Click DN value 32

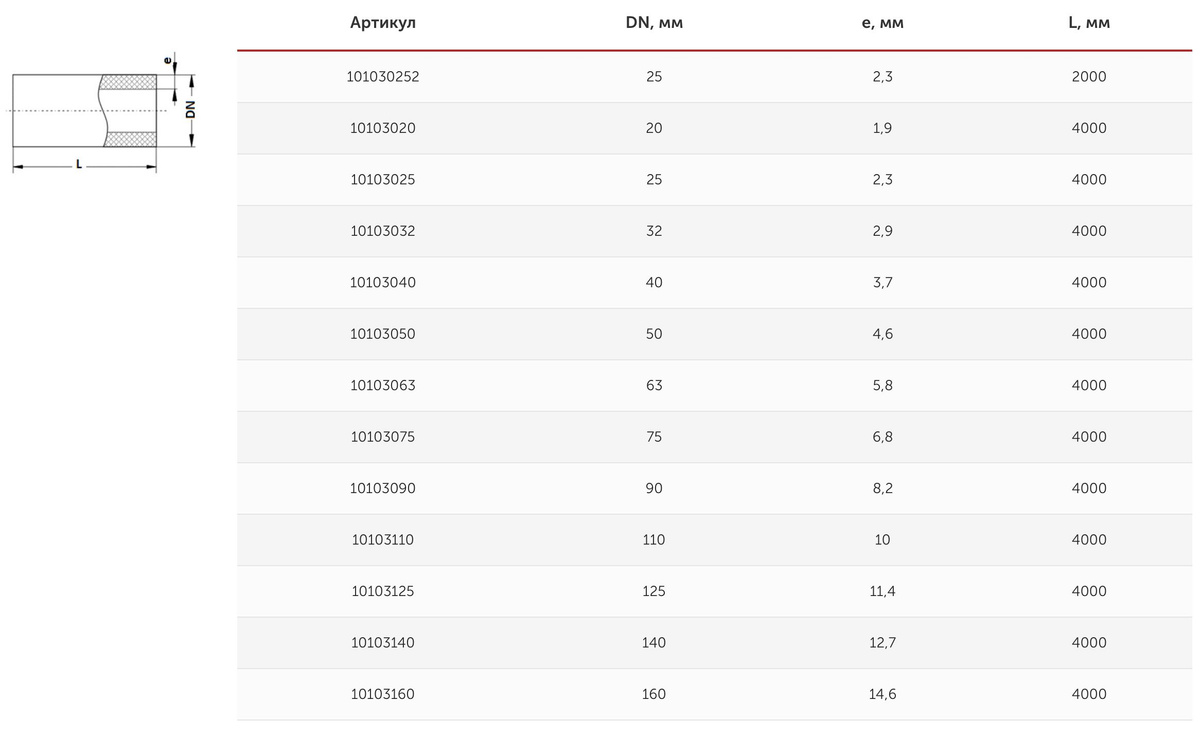coord(654,231)
